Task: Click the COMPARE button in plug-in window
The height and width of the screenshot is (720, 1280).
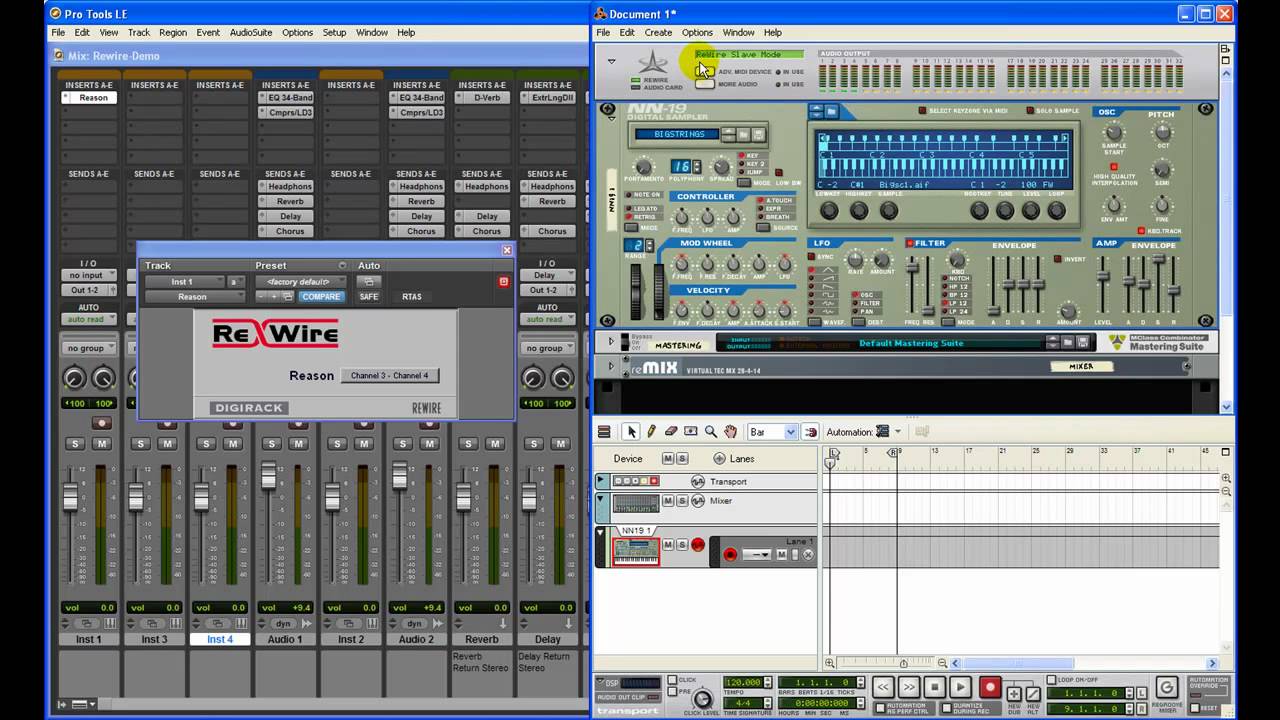Action: point(321,297)
